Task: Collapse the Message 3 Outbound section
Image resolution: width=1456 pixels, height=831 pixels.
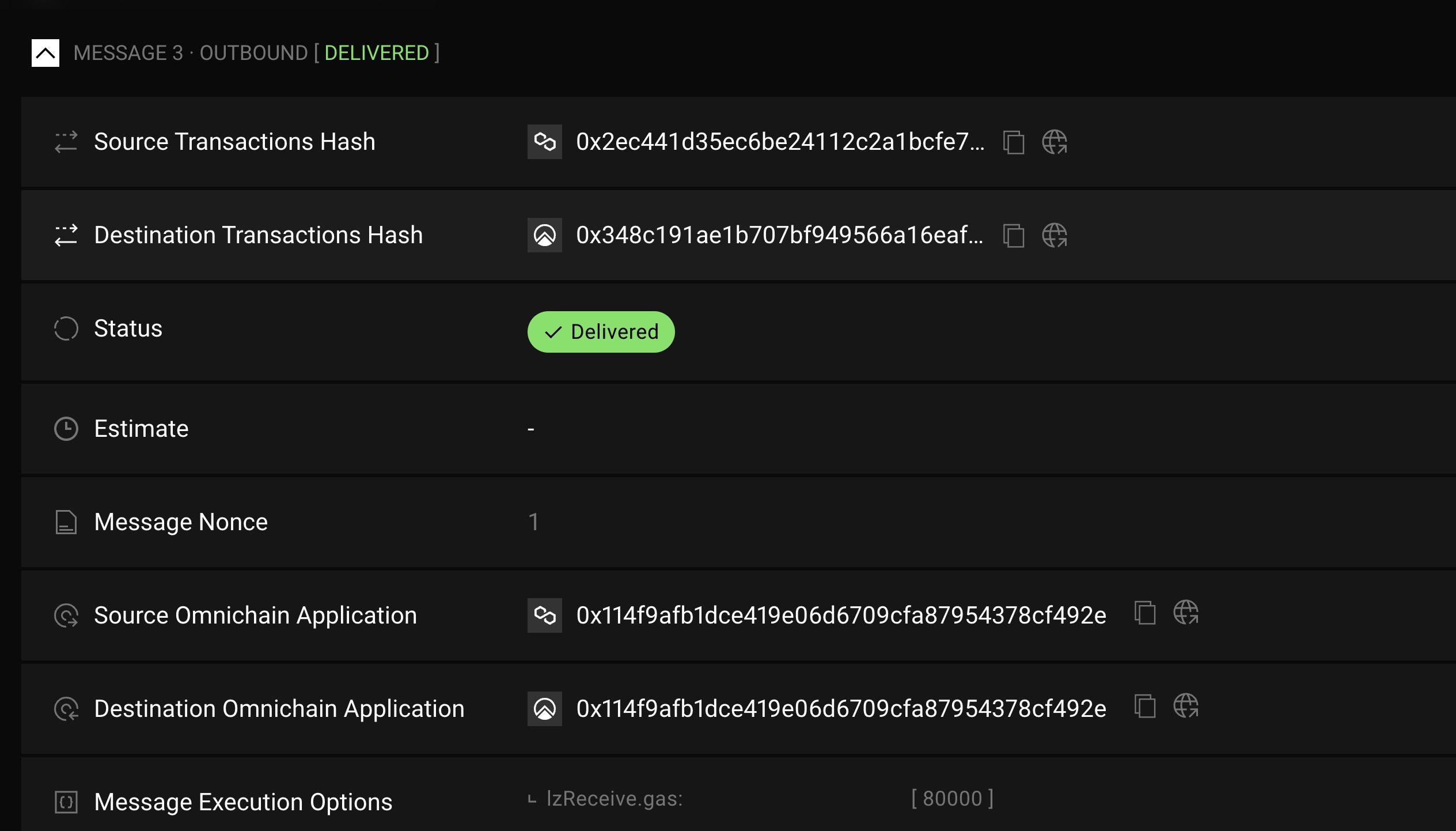Action: pyautogui.click(x=45, y=53)
